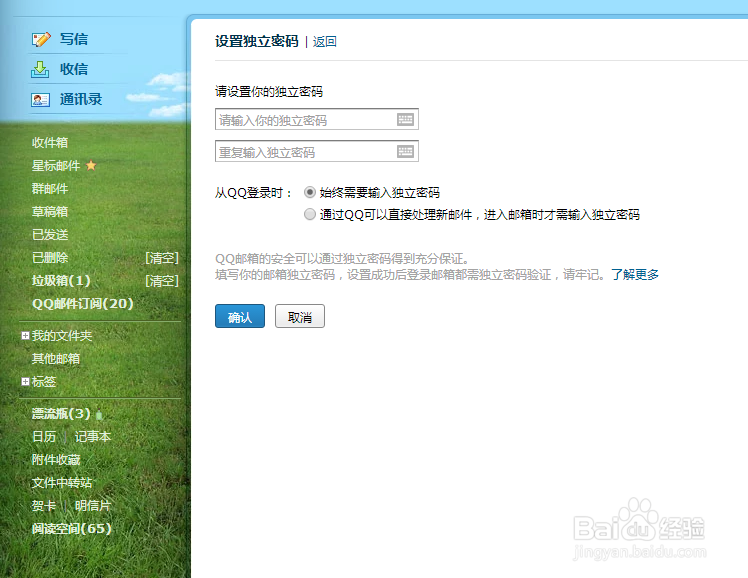The width and height of the screenshot is (748, 578).
Task: Open the 记事本 notepad link
Action: point(93,436)
